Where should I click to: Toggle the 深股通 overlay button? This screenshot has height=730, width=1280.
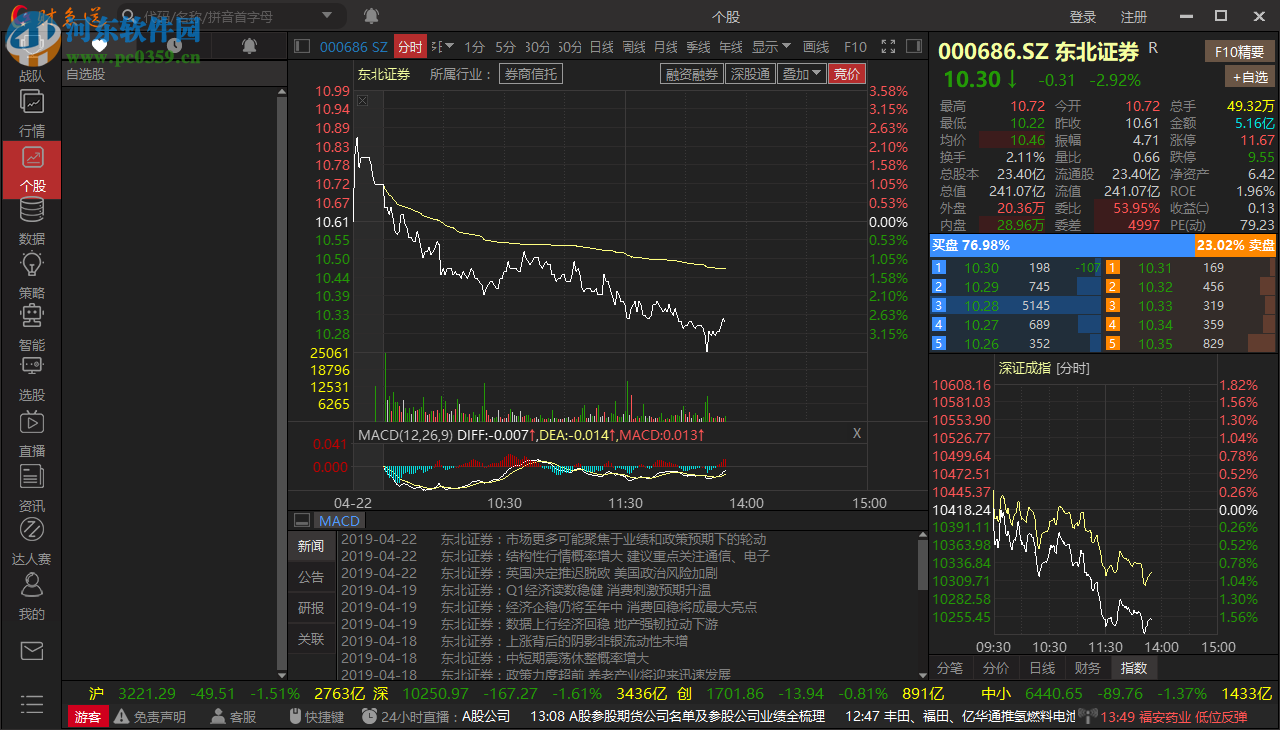[750, 73]
